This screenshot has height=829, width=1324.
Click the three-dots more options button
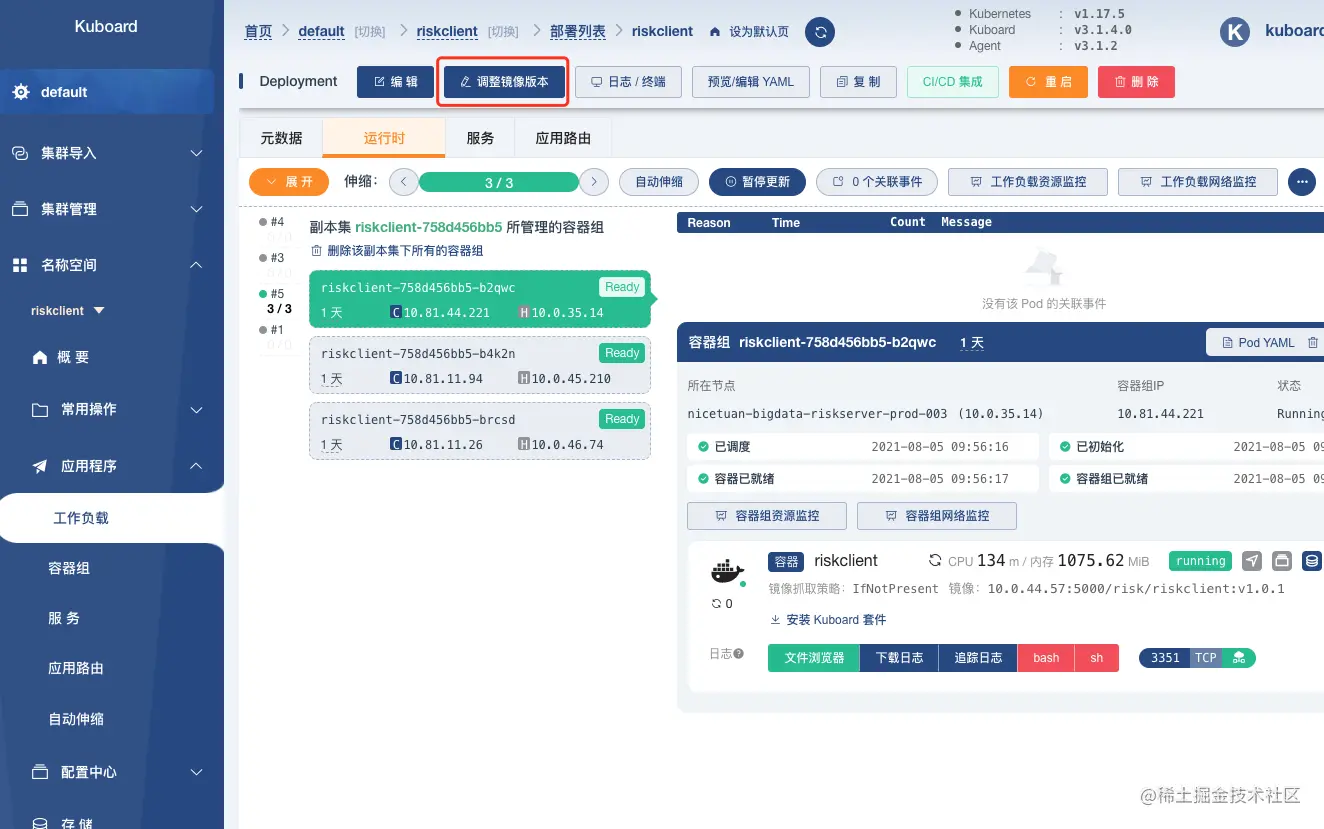(x=1301, y=182)
